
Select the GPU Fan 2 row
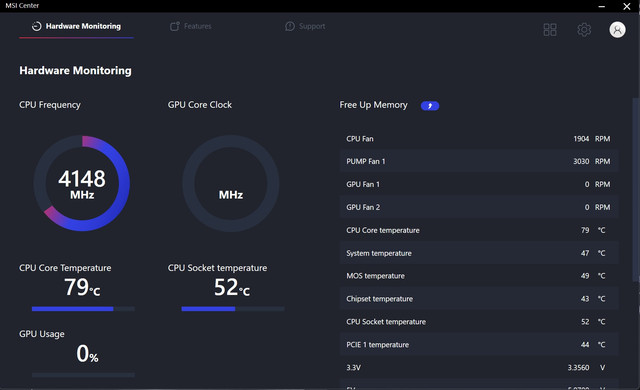pos(479,207)
